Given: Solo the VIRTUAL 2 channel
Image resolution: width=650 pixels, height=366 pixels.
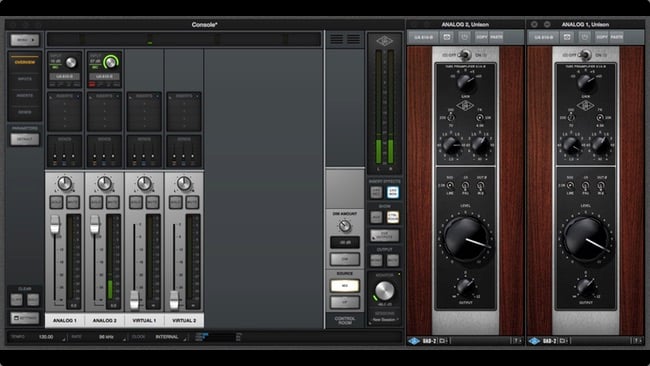Looking at the screenshot, I should (x=176, y=202).
